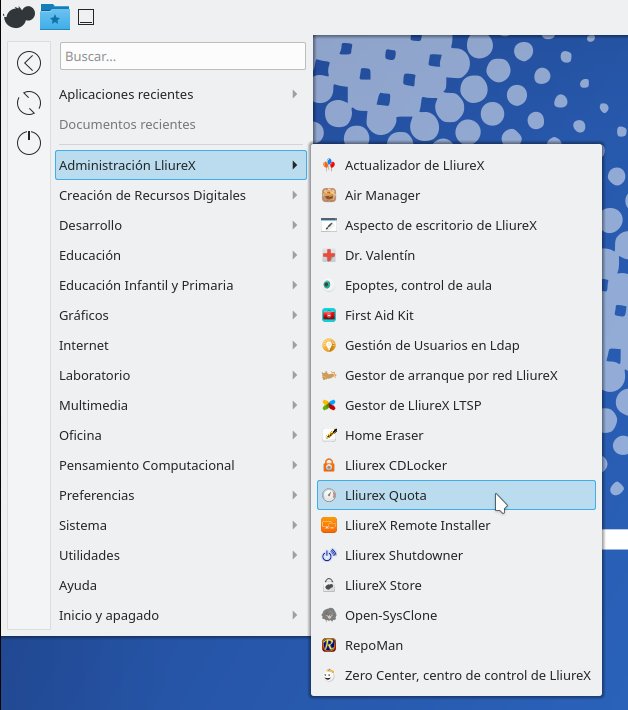
Task: Click the LliureX Remote Installer orange icon
Action: point(329,525)
